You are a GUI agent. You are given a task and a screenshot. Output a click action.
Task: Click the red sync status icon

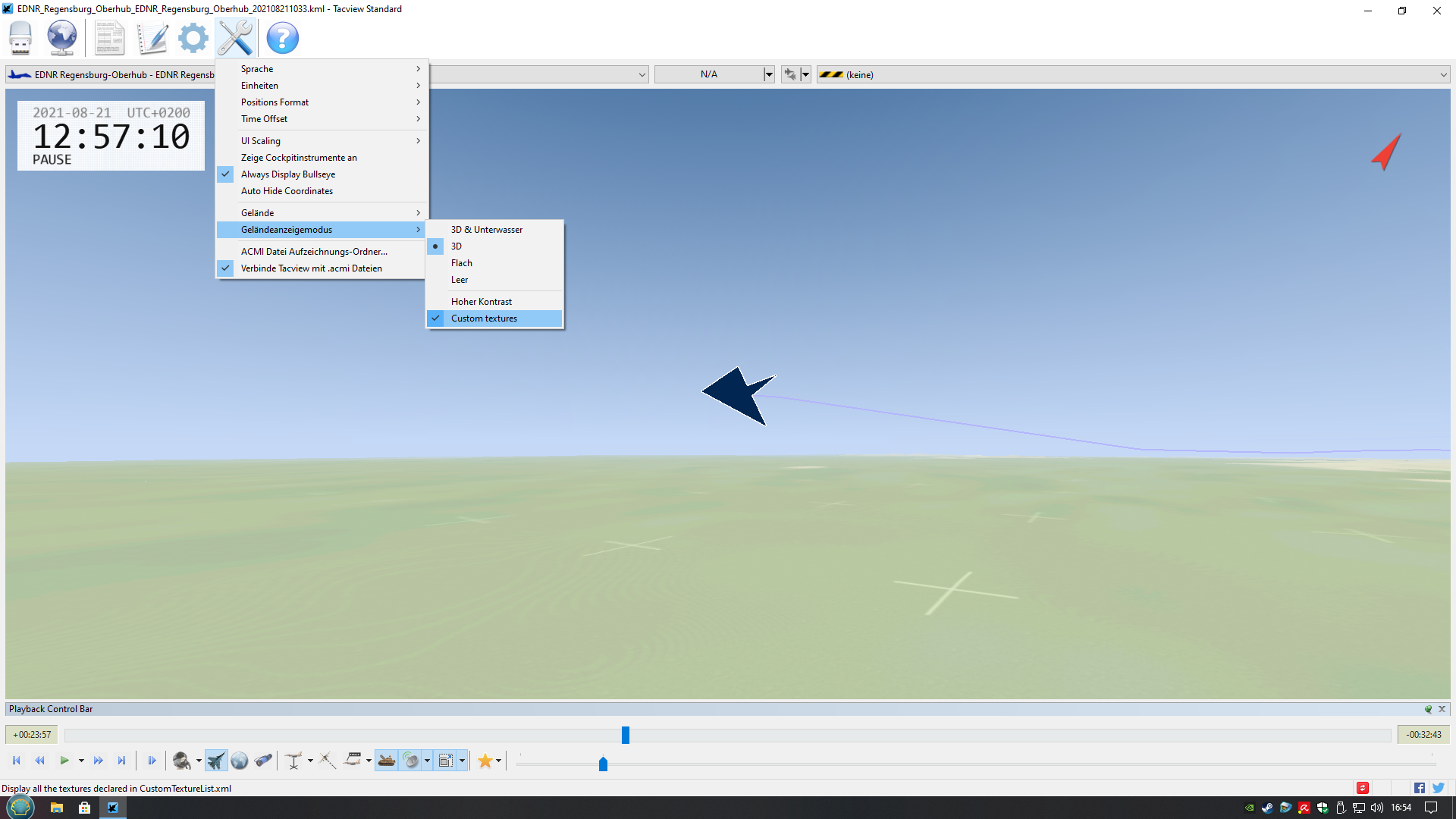(x=1363, y=788)
